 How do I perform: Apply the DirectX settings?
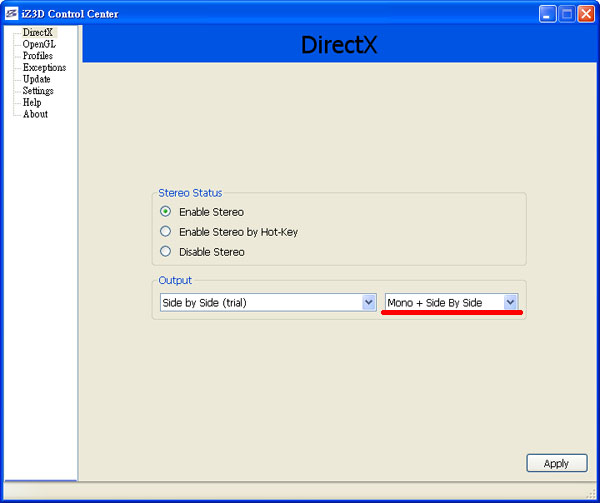[557, 463]
